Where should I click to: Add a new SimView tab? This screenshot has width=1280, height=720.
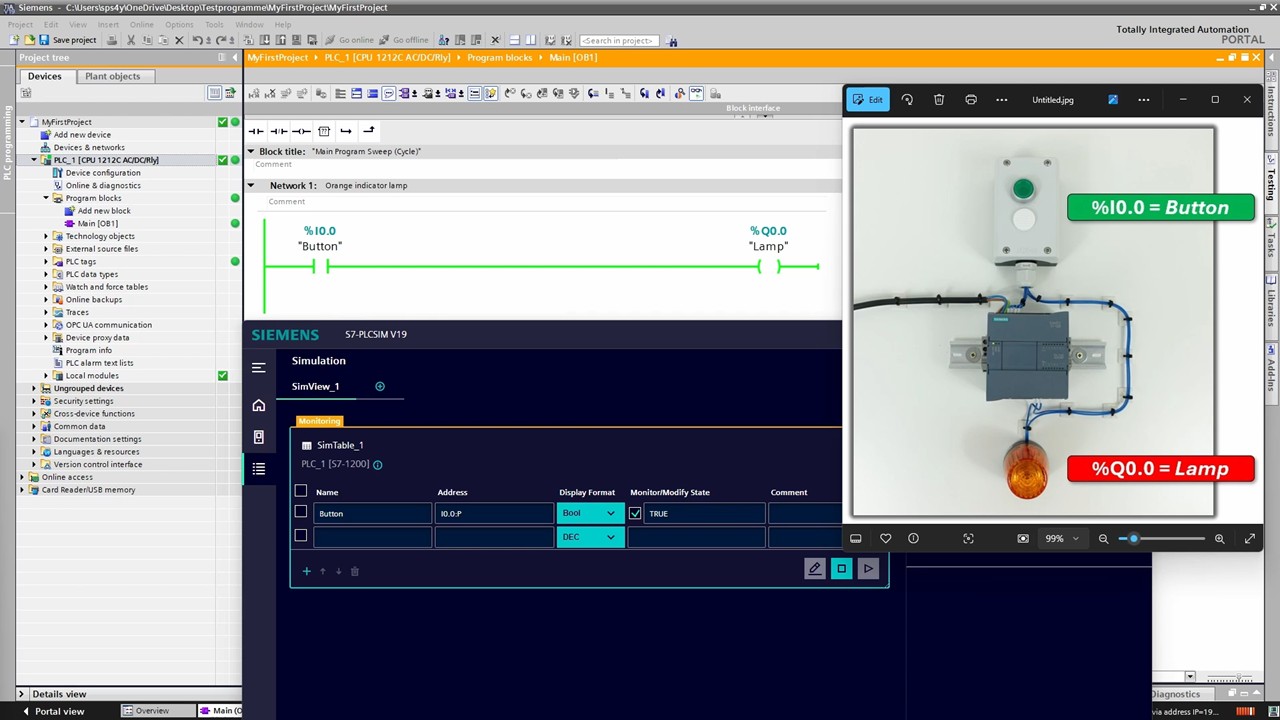pyautogui.click(x=380, y=386)
